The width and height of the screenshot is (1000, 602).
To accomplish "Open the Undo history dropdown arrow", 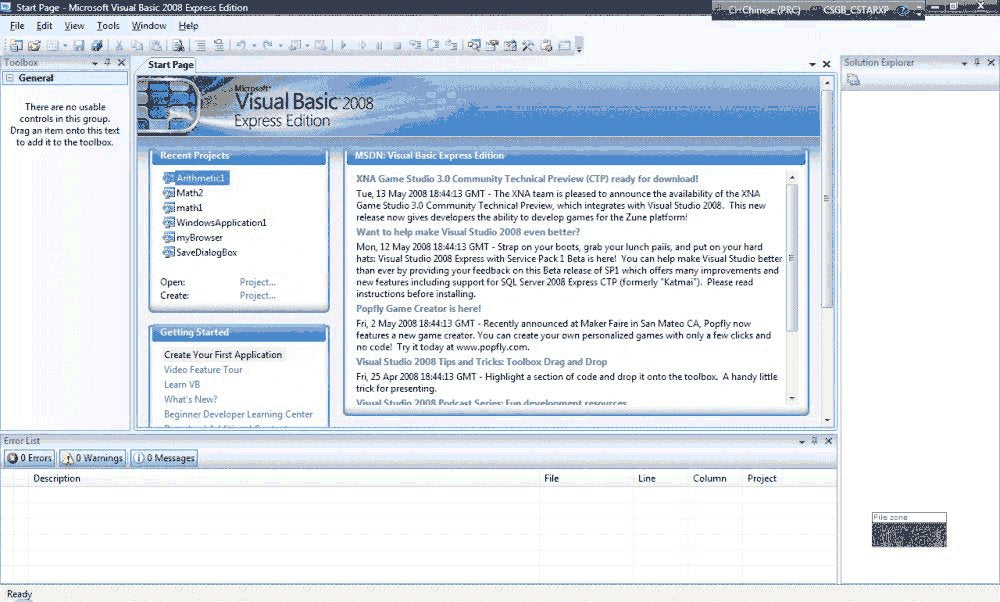I will (x=254, y=46).
